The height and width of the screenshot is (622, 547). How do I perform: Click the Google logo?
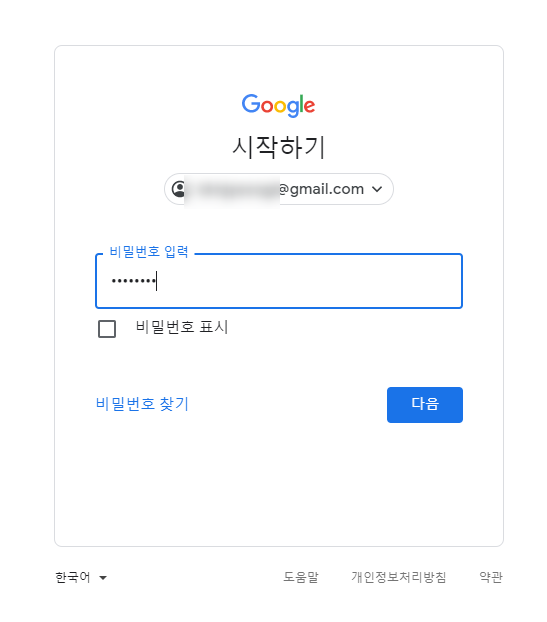pyautogui.click(x=278, y=106)
